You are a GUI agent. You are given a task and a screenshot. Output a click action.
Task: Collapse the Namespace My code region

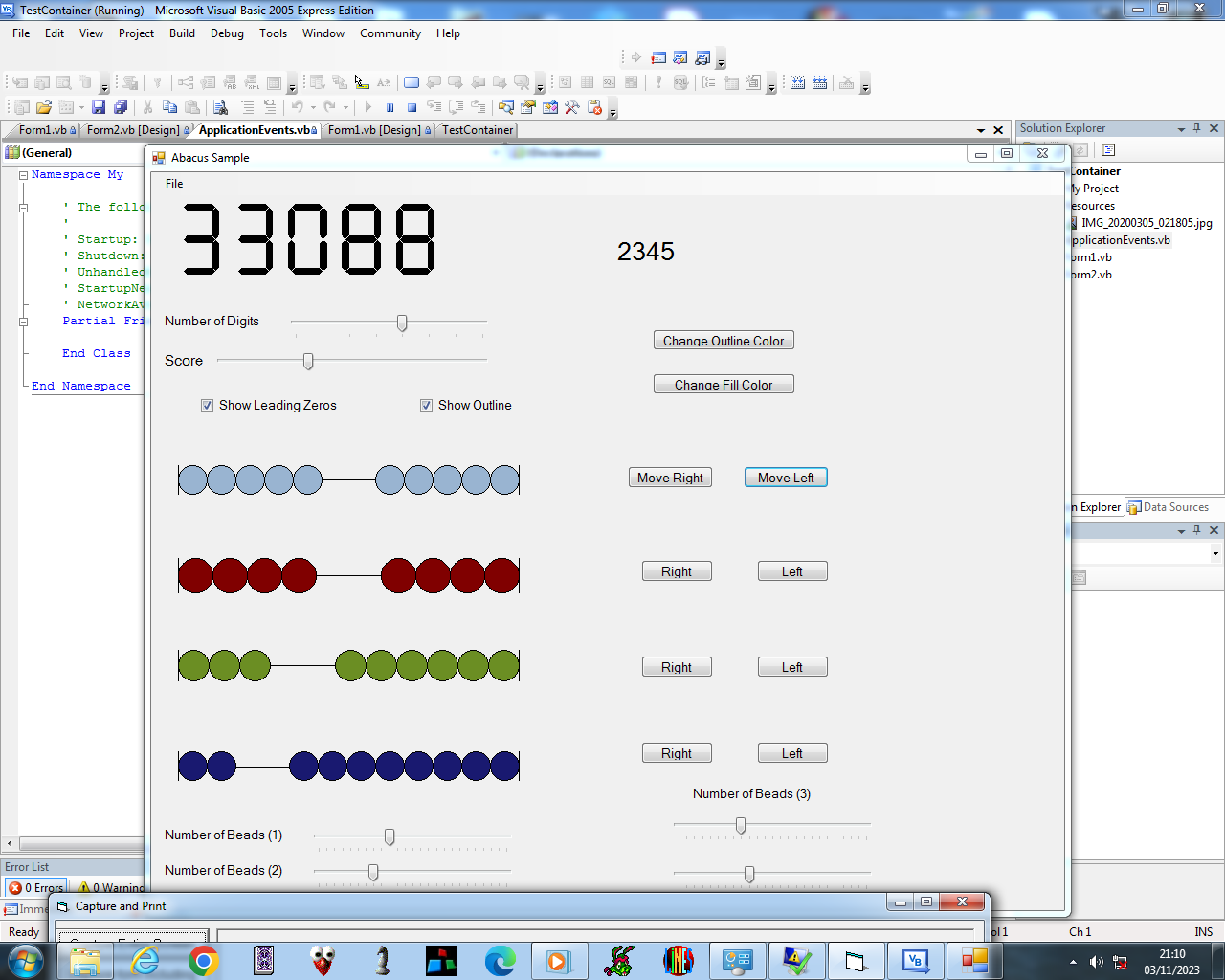click(x=24, y=175)
